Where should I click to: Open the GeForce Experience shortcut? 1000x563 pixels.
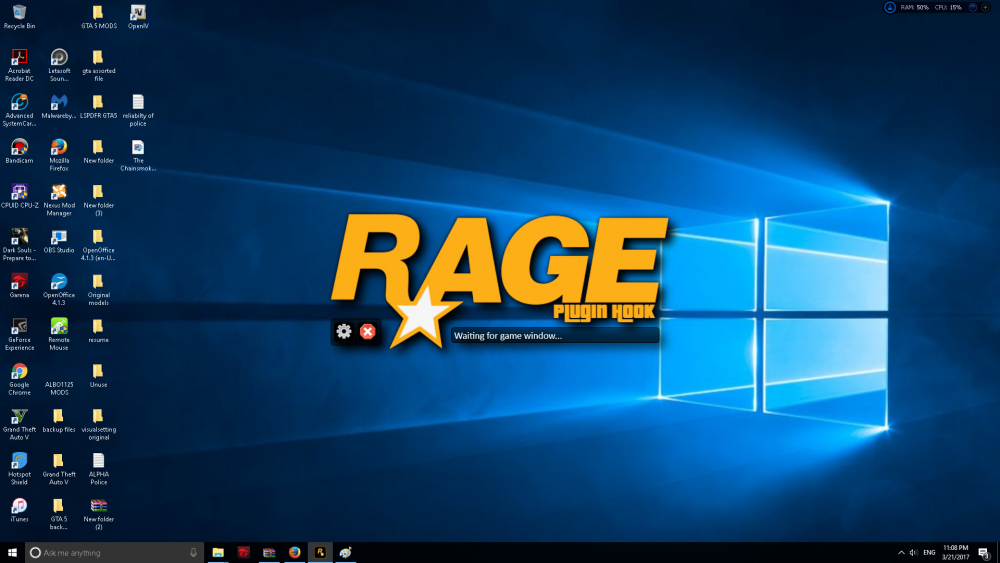click(x=19, y=327)
